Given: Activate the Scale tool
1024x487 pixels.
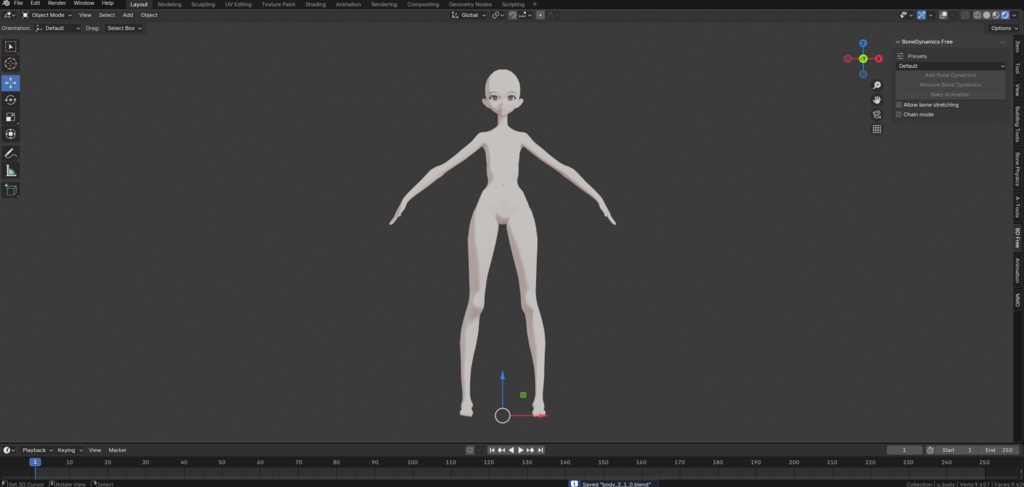Looking at the screenshot, I should coord(10,117).
